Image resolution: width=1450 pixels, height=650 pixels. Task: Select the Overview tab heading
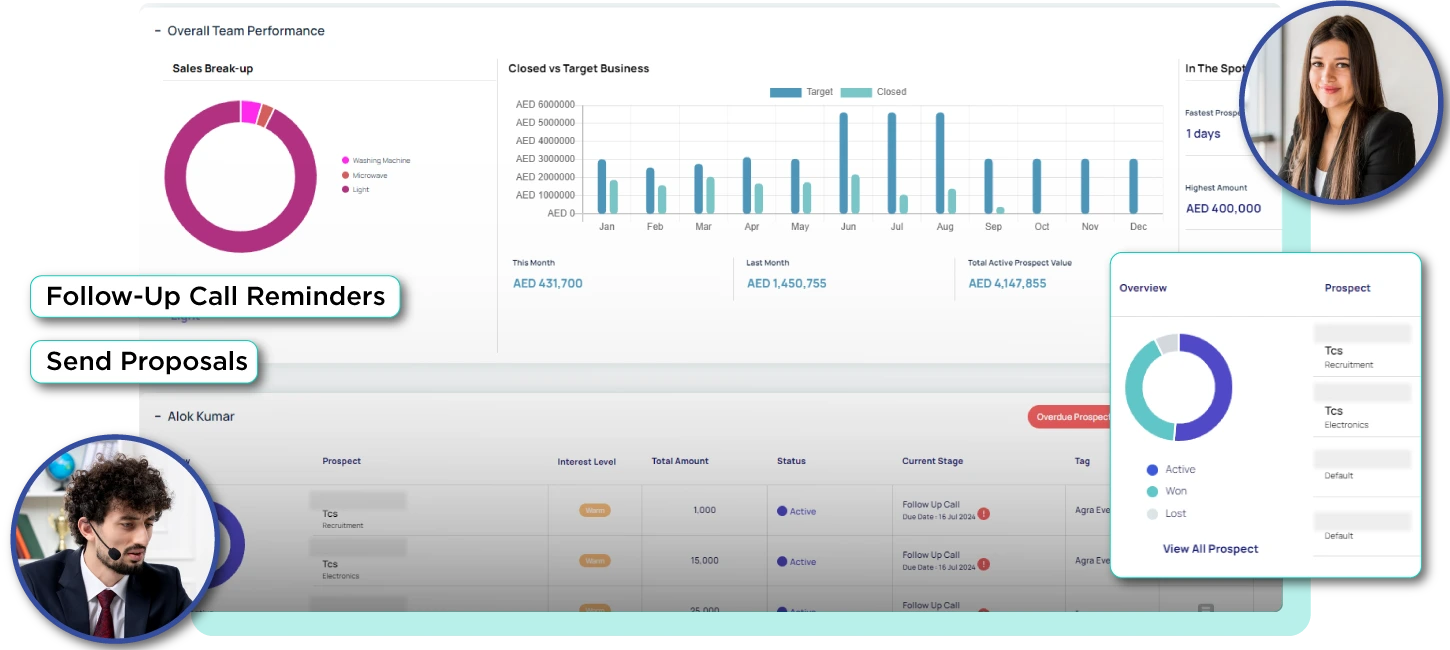[1143, 288]
